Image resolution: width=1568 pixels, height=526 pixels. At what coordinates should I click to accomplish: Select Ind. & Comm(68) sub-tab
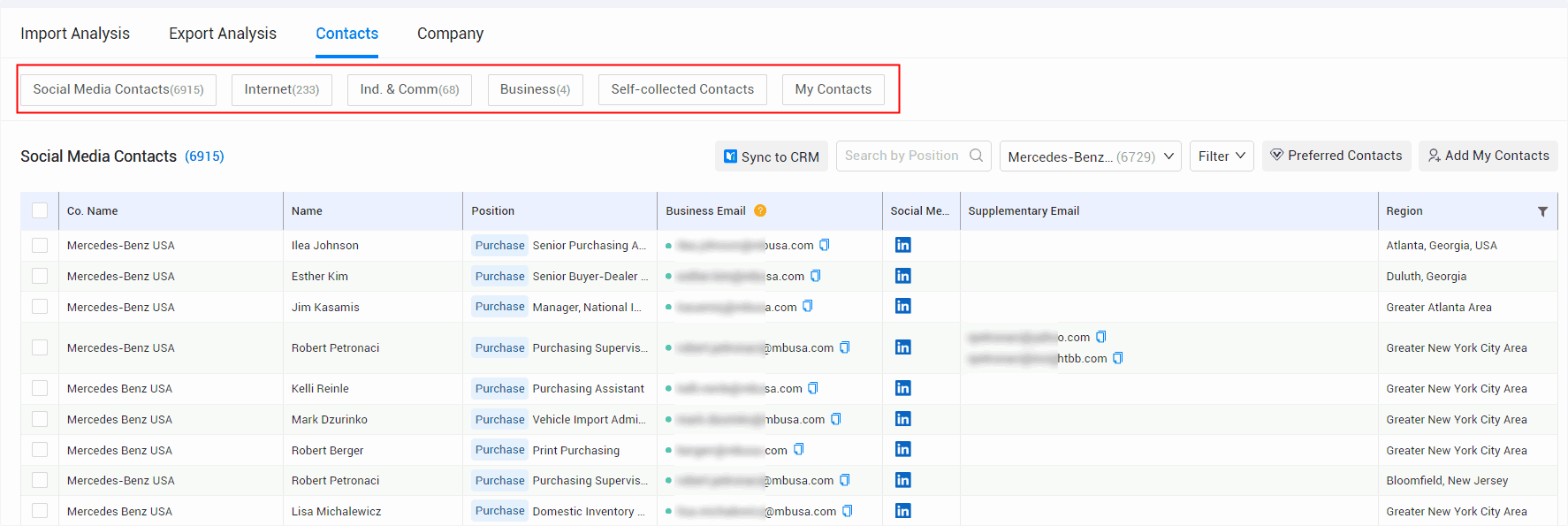[x=409, y=89]
